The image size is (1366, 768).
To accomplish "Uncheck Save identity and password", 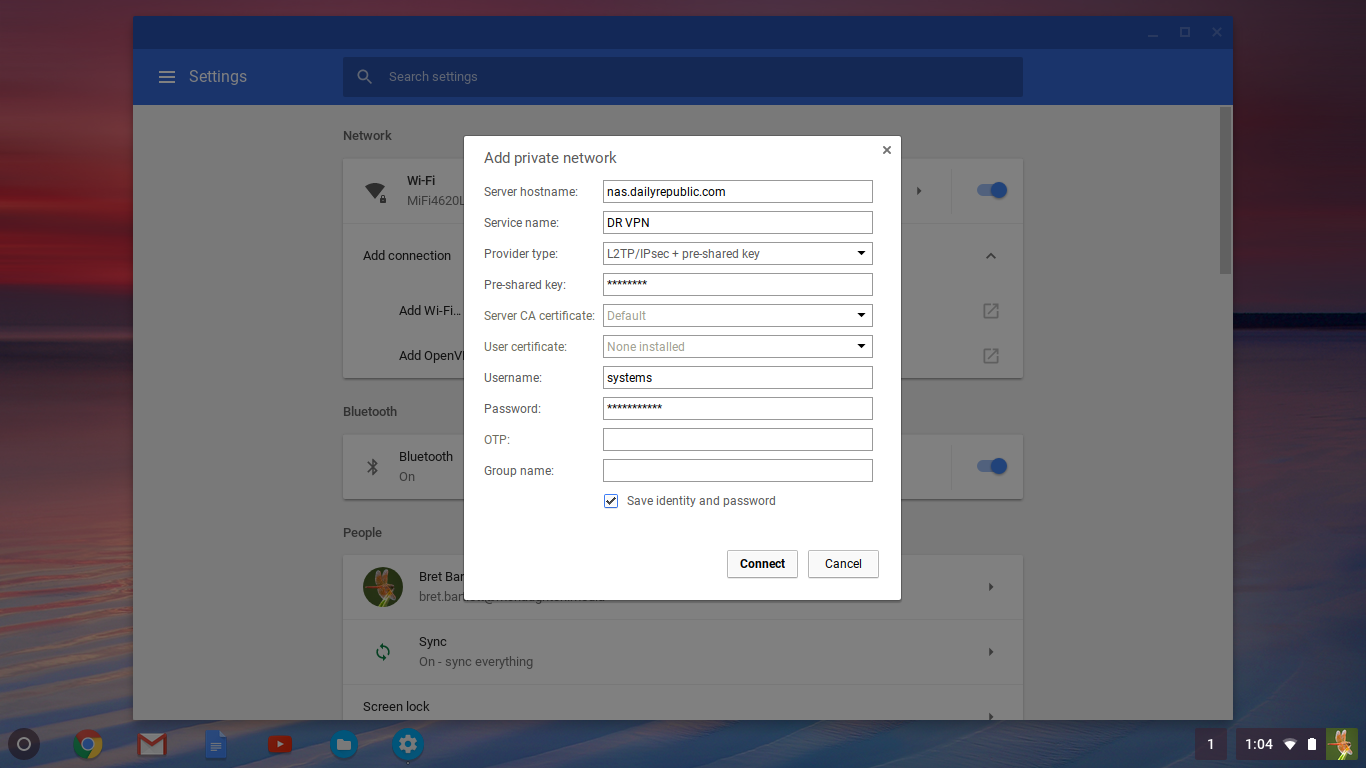I will tap(611, 501).
